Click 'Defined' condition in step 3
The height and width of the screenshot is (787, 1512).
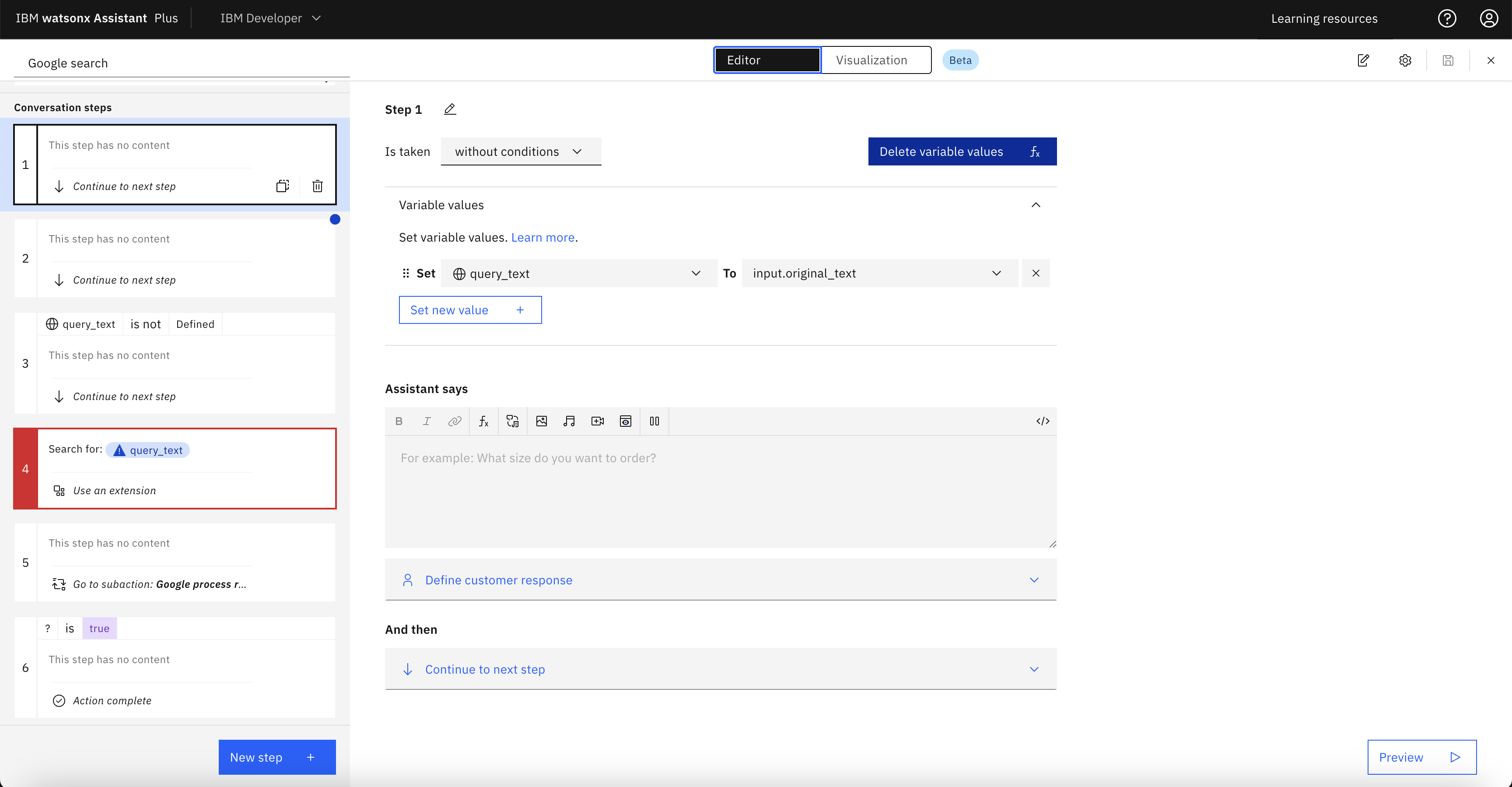click(195, 324)
